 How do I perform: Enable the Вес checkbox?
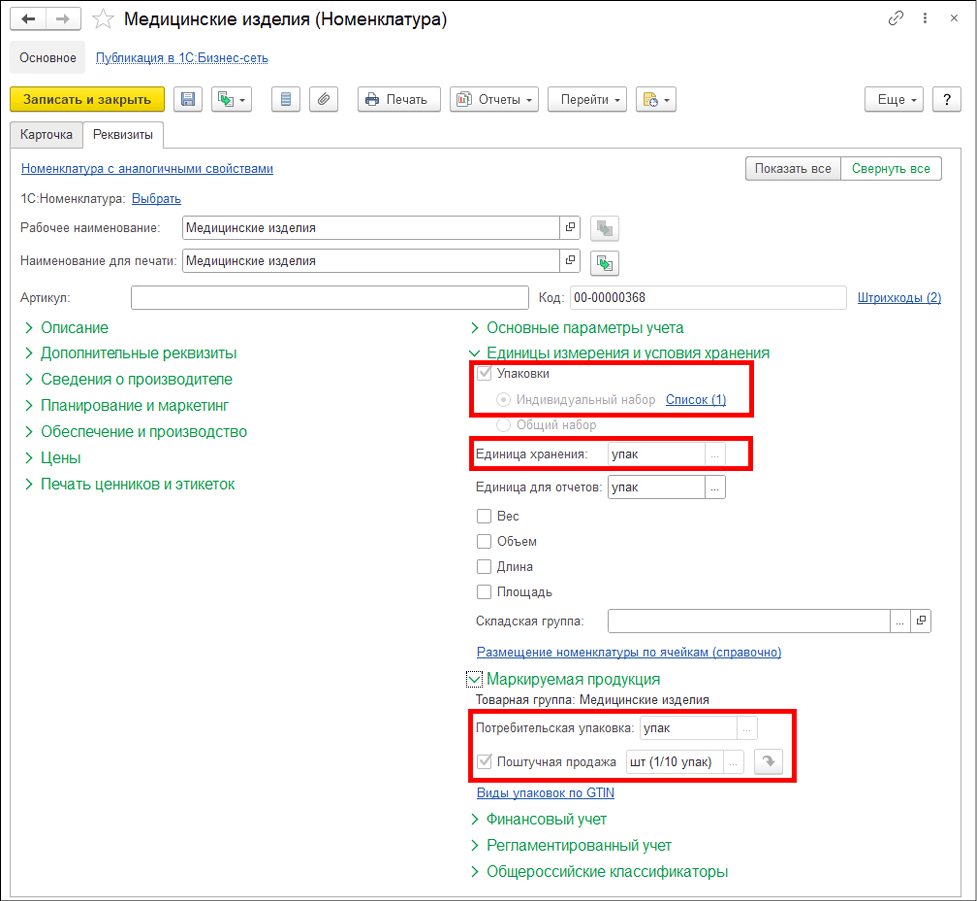pos(484,517)
